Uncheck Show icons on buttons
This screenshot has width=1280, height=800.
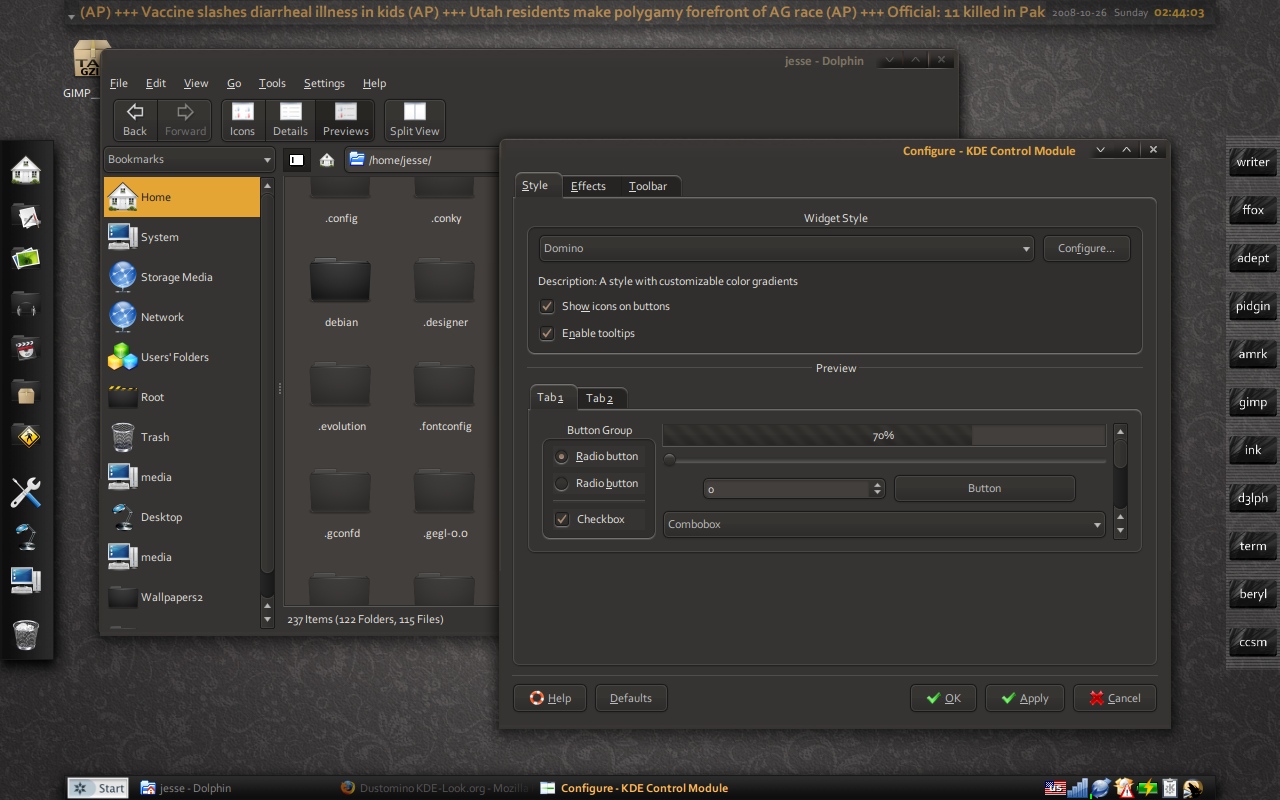tap(547, 306)
